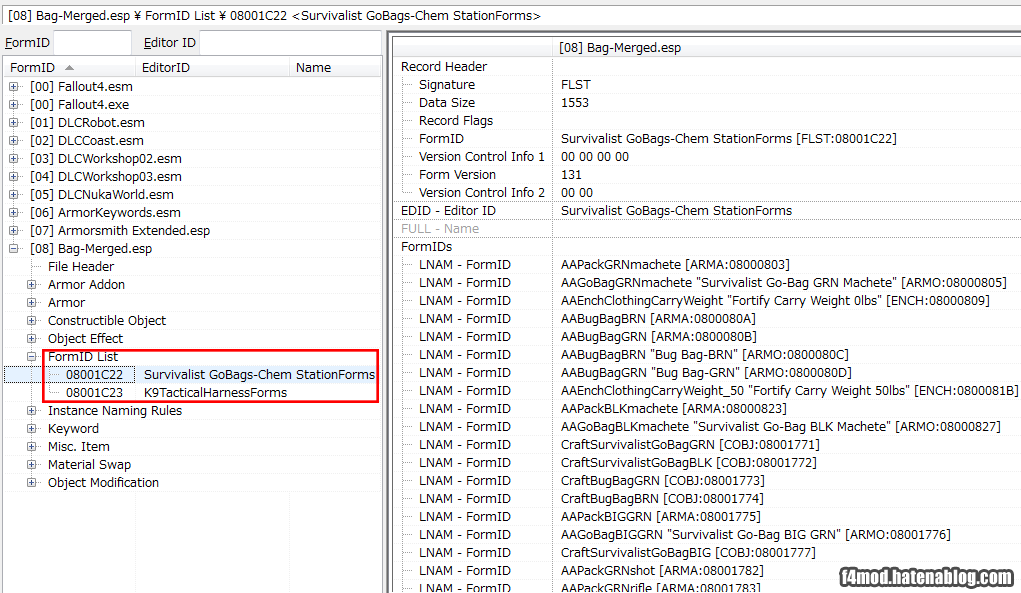Sort by the EditorID column header
The width and height of the screenshot is (1021, 593).
212,68
